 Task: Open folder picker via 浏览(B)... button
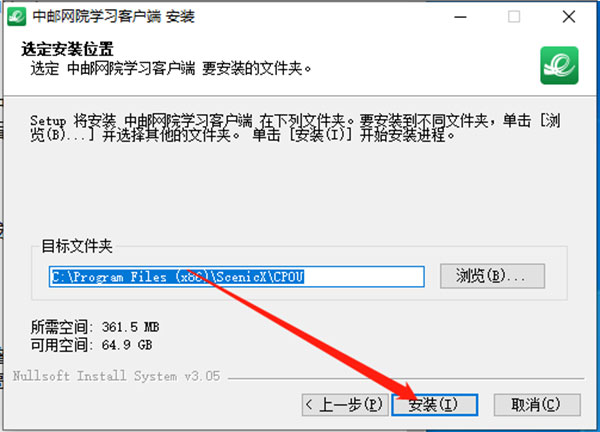492,276
